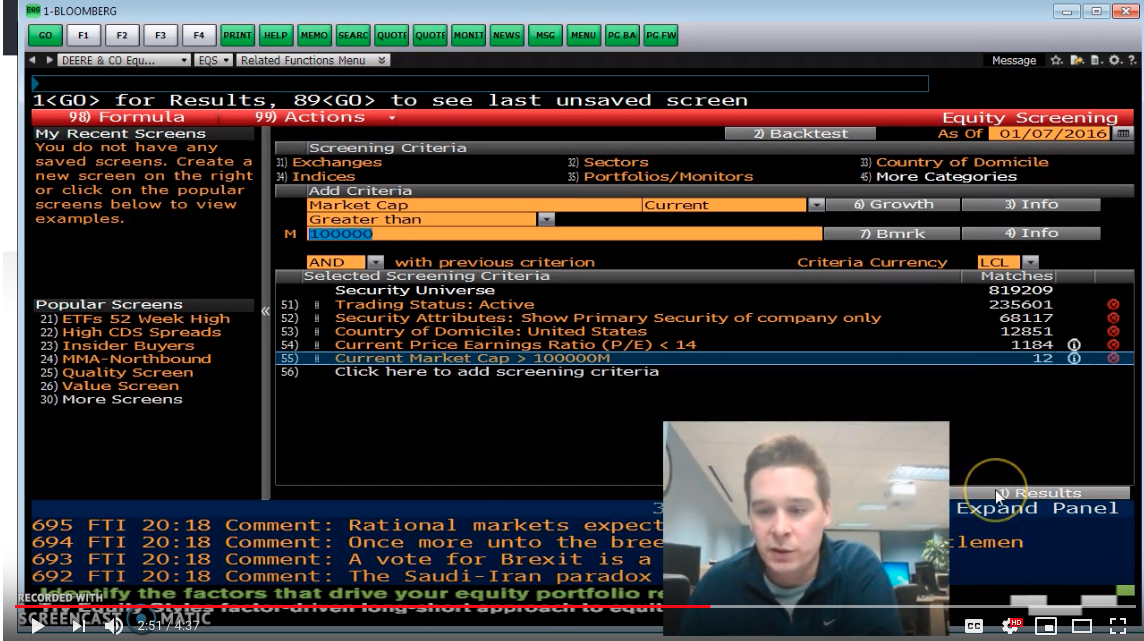Open the EQS function dropdown
The image size is (1144, 641).
(x=214, y=61)
